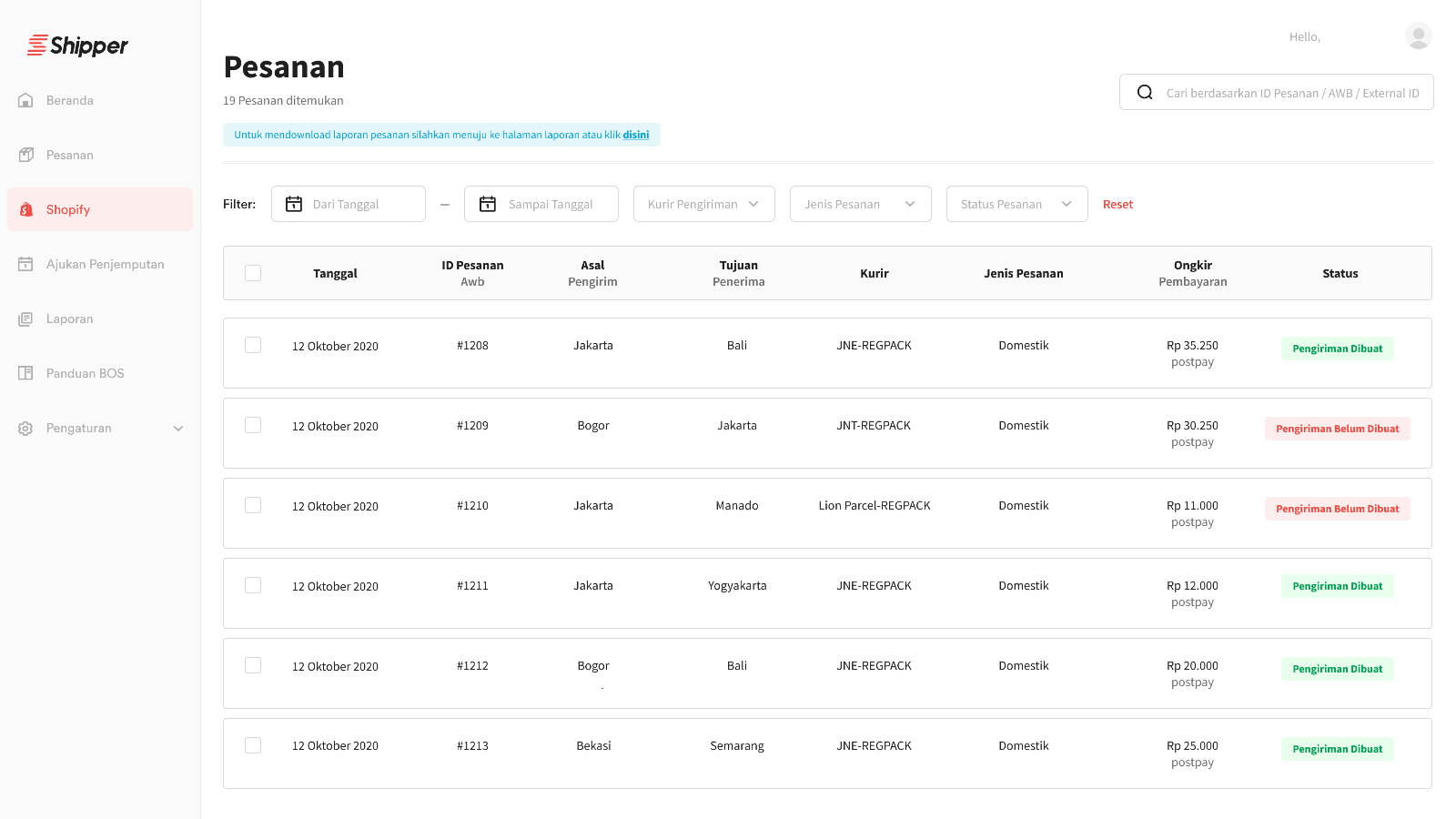Click the Semarang destination cell
Image resolution: width=1456 pixels, height=819 pixels.
(737, 746)
